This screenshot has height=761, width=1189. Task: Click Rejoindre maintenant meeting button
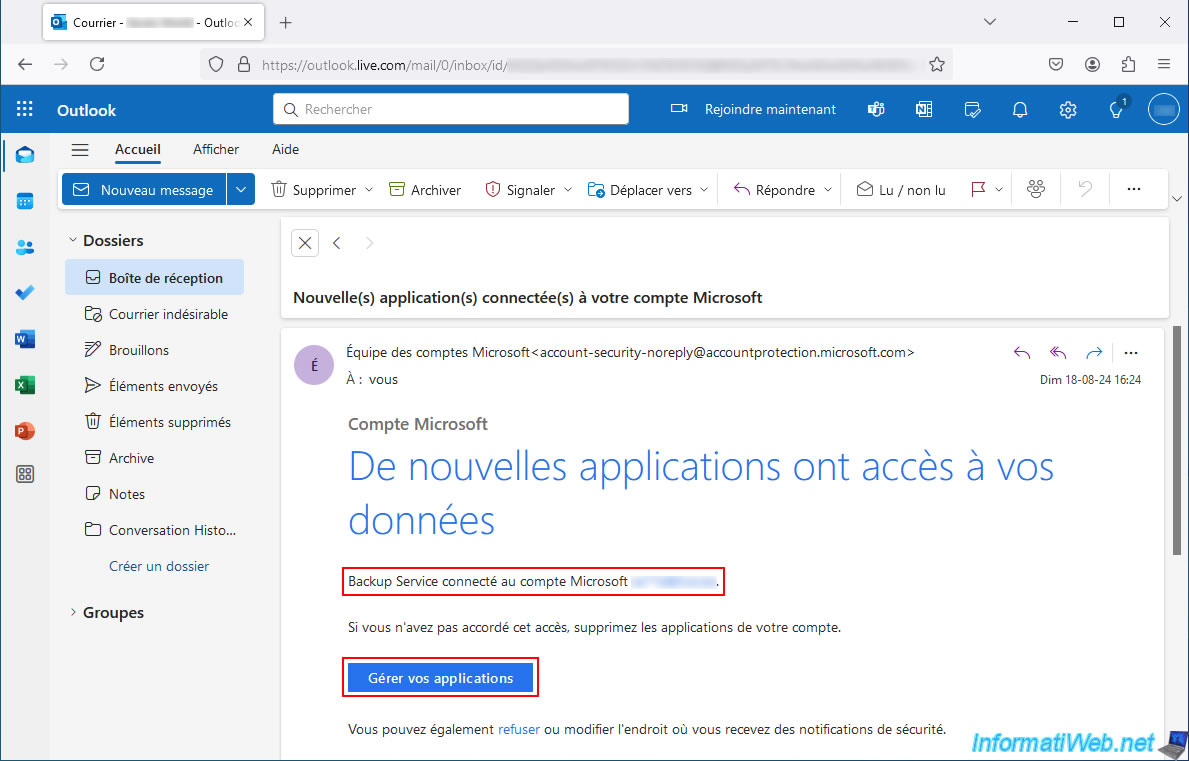click(753, 109)
